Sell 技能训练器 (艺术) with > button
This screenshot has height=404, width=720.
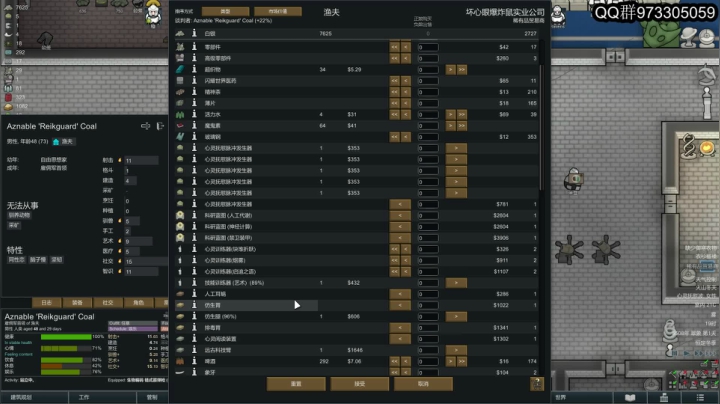click(456, 283)
